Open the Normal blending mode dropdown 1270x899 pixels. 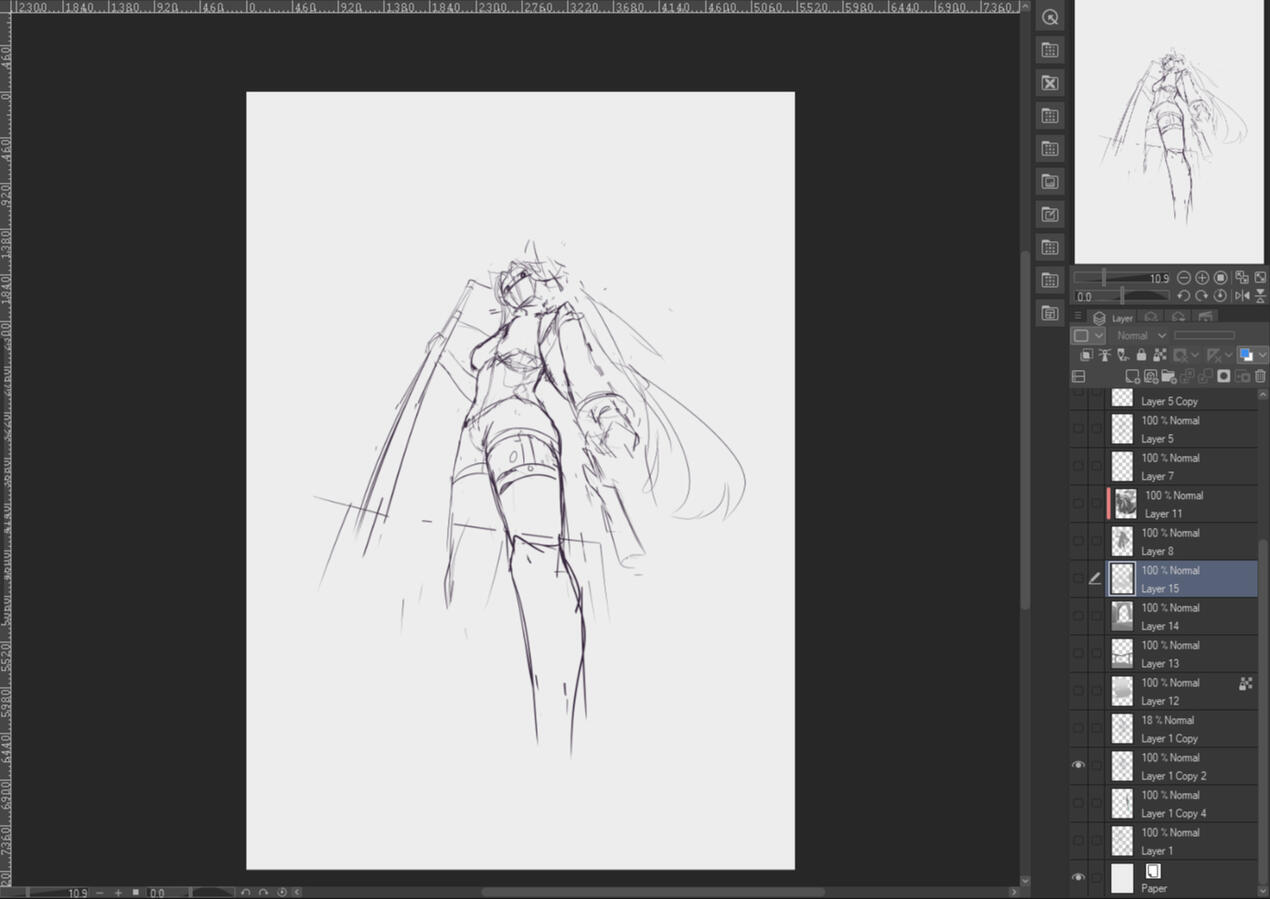click(1140, 335)
